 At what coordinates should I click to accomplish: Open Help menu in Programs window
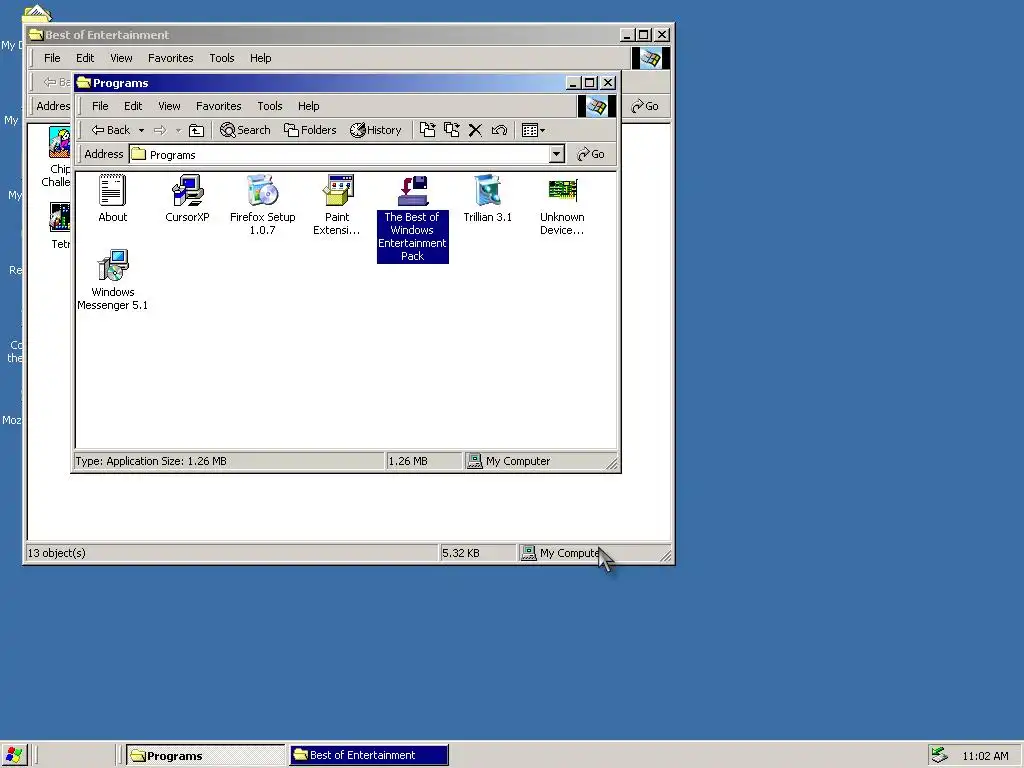click(308, 106)
